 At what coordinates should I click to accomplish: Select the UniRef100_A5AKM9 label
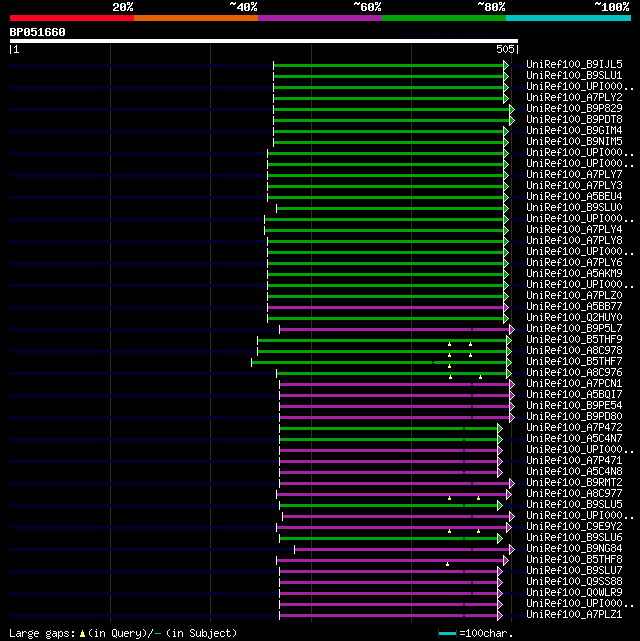[x=574, y=273]
